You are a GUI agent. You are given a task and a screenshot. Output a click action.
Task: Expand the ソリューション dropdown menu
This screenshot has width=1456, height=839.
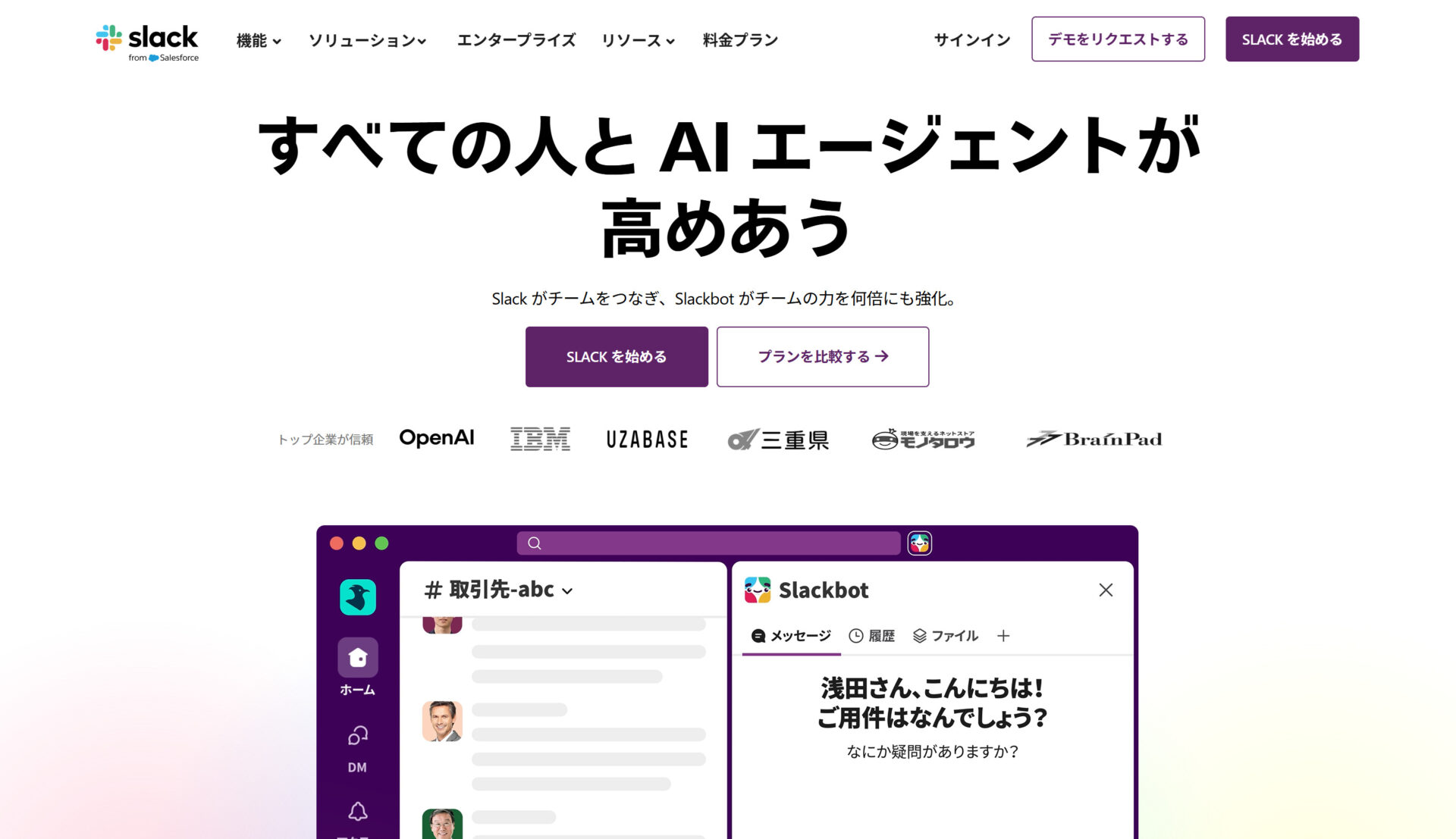coord(367,40)
